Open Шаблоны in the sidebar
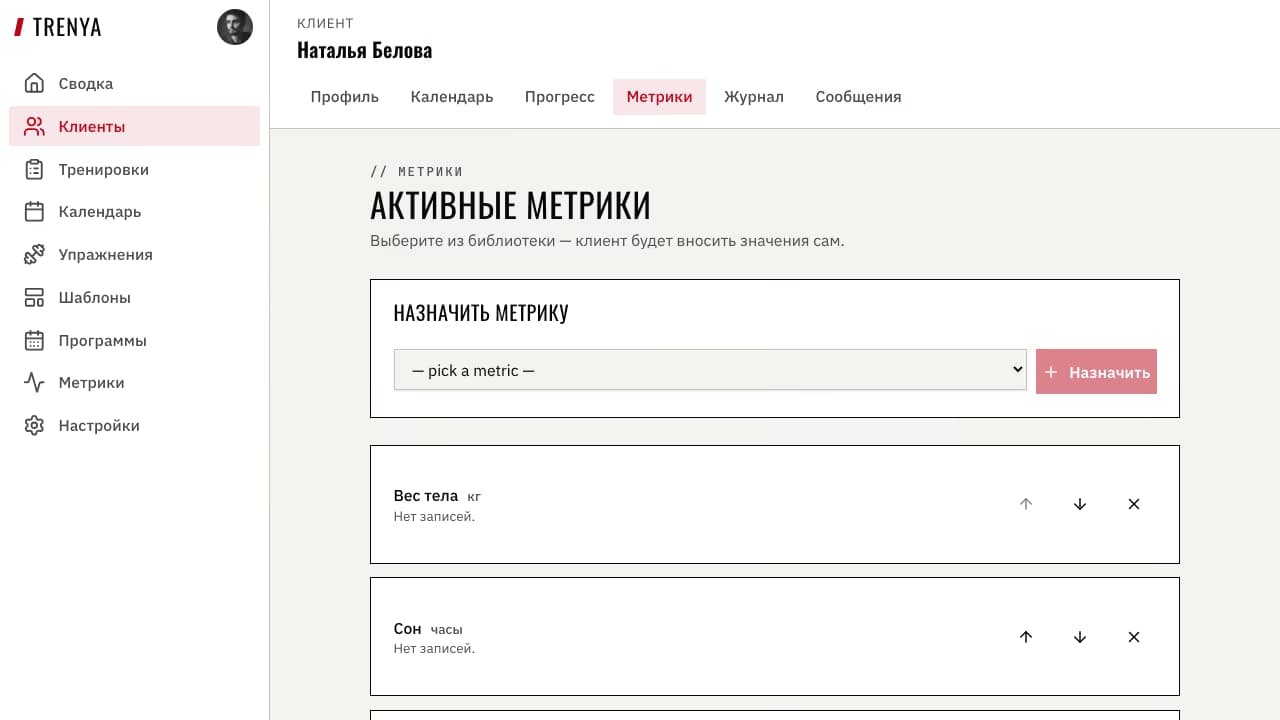1280x720 pixels. [134, 297]
